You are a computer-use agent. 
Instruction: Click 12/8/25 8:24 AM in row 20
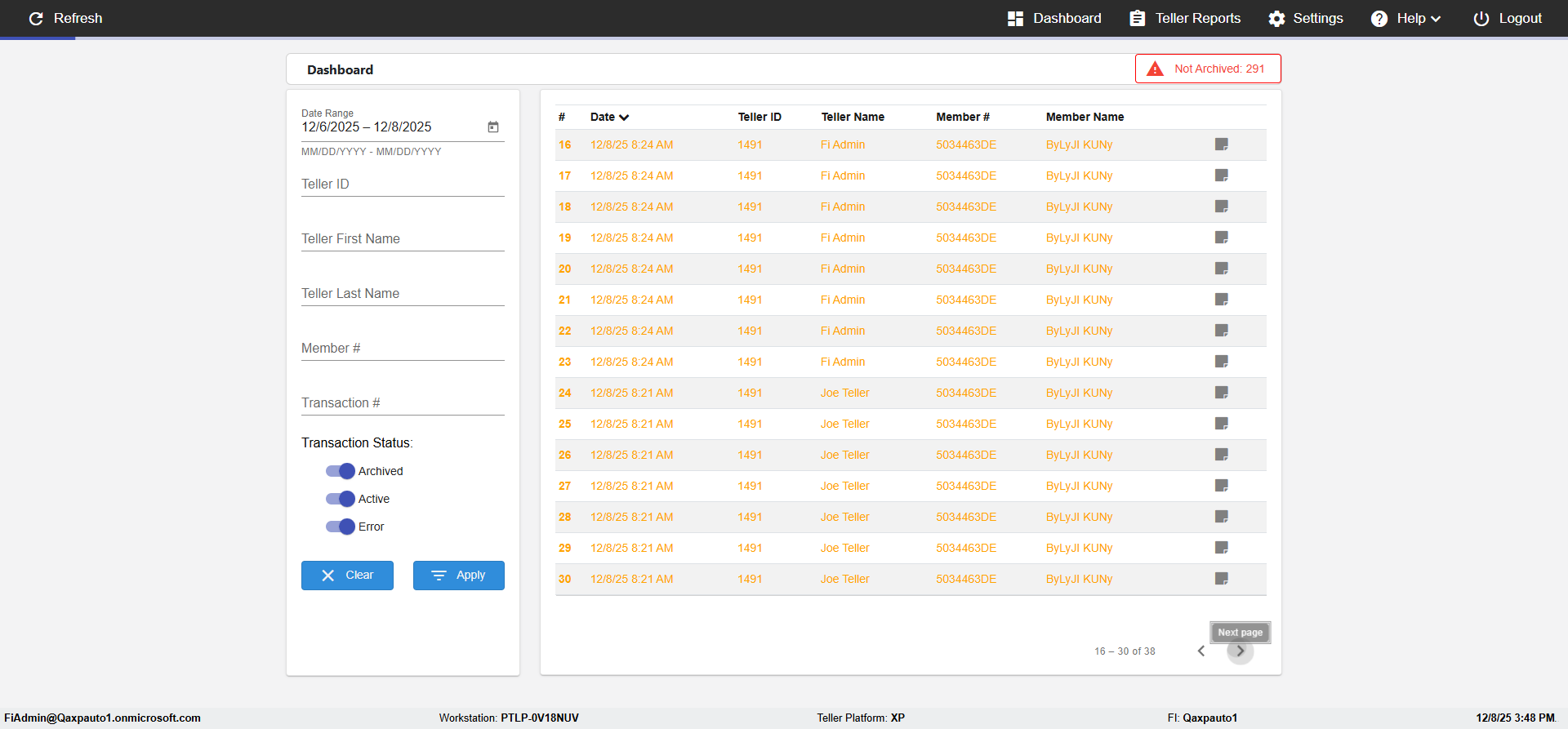pyautogui.click(x=632, y=269)
